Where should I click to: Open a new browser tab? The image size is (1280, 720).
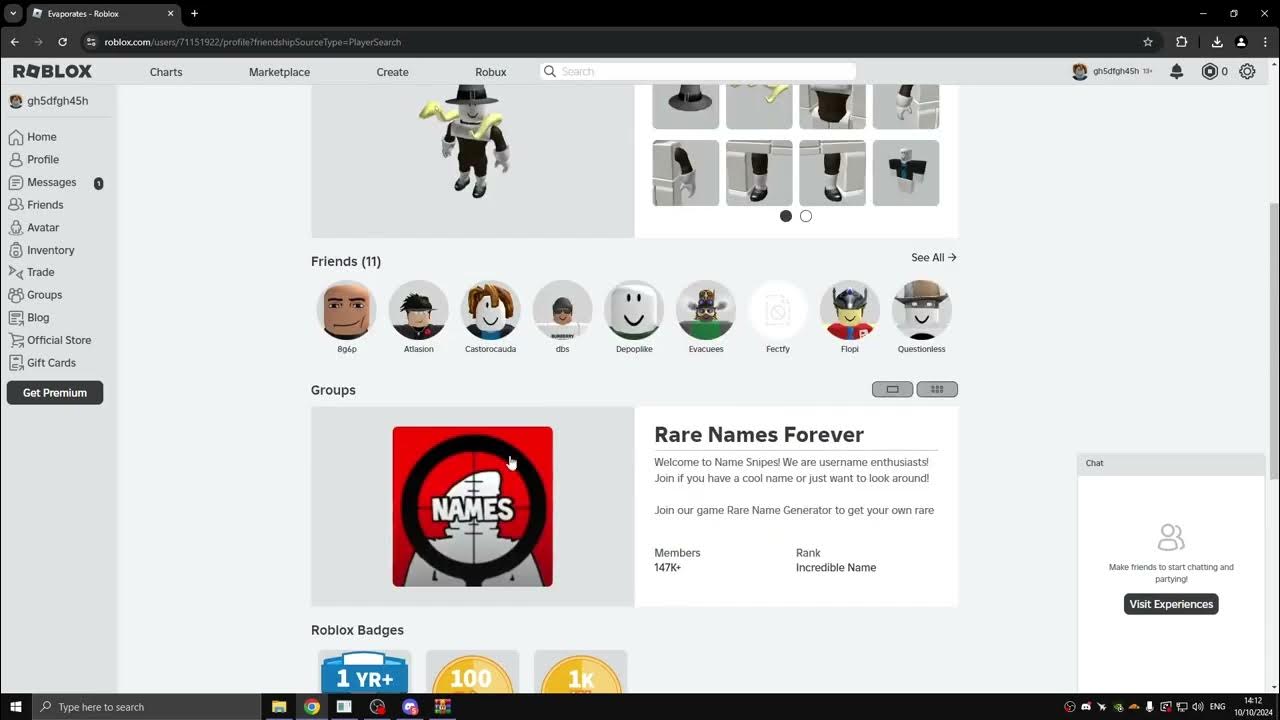point(194,14)
